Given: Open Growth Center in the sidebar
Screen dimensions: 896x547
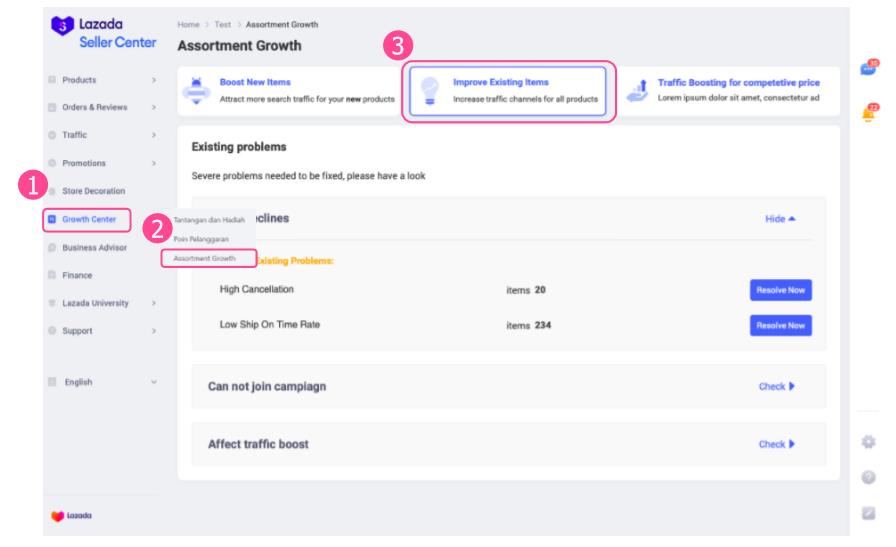Looking at the screenshot, I should click(88, 219).
